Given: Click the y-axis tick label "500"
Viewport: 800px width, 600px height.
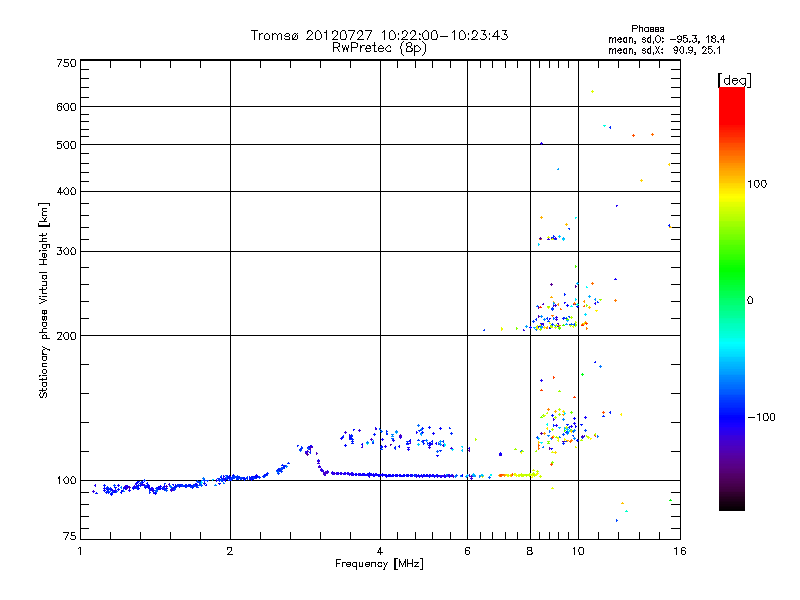Looking at the screenshot, I should [x=66, y=145].
